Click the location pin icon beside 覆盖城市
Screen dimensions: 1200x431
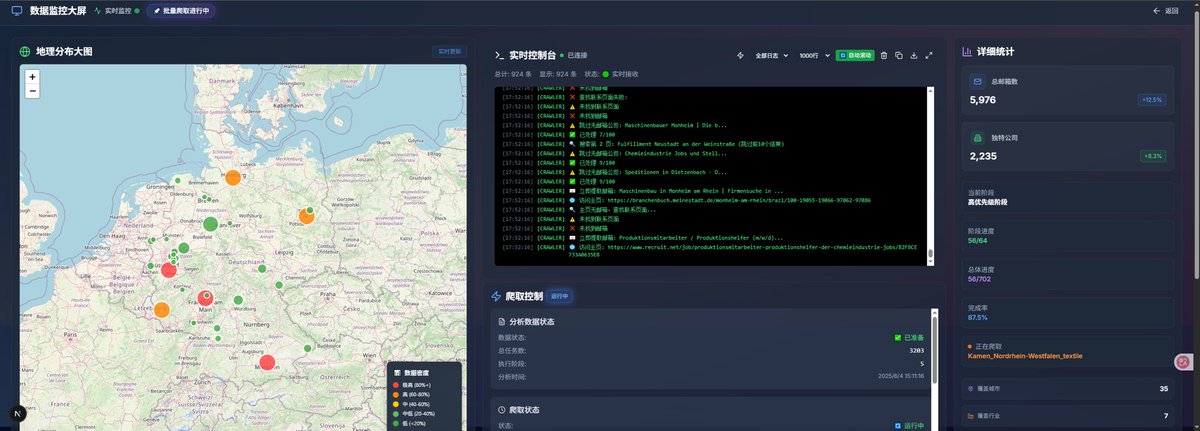[971, 388]
